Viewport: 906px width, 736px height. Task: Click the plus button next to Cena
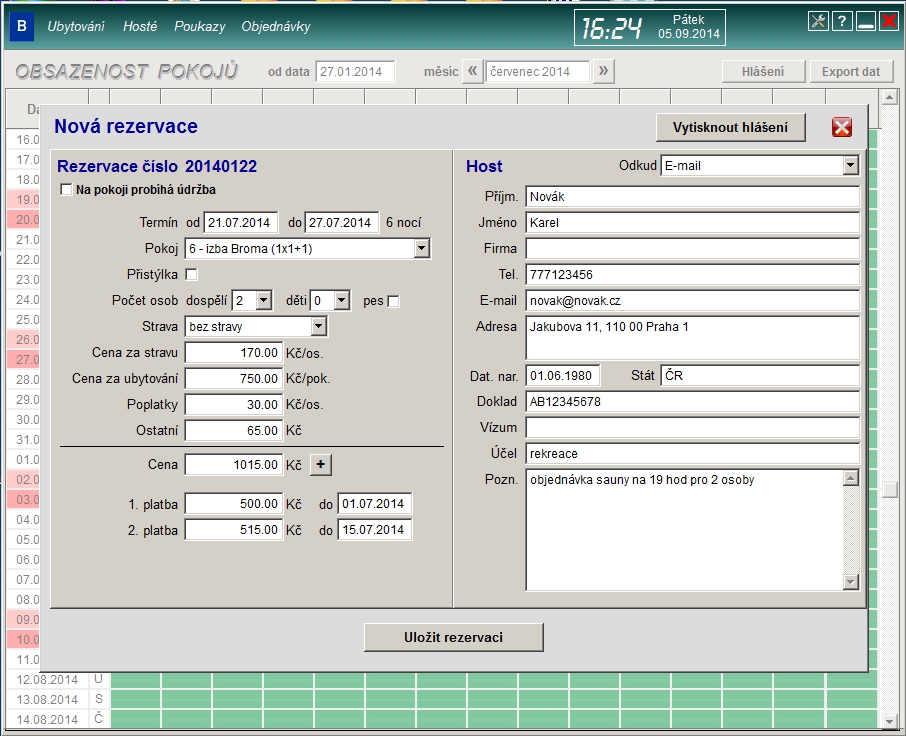point(320,464)
